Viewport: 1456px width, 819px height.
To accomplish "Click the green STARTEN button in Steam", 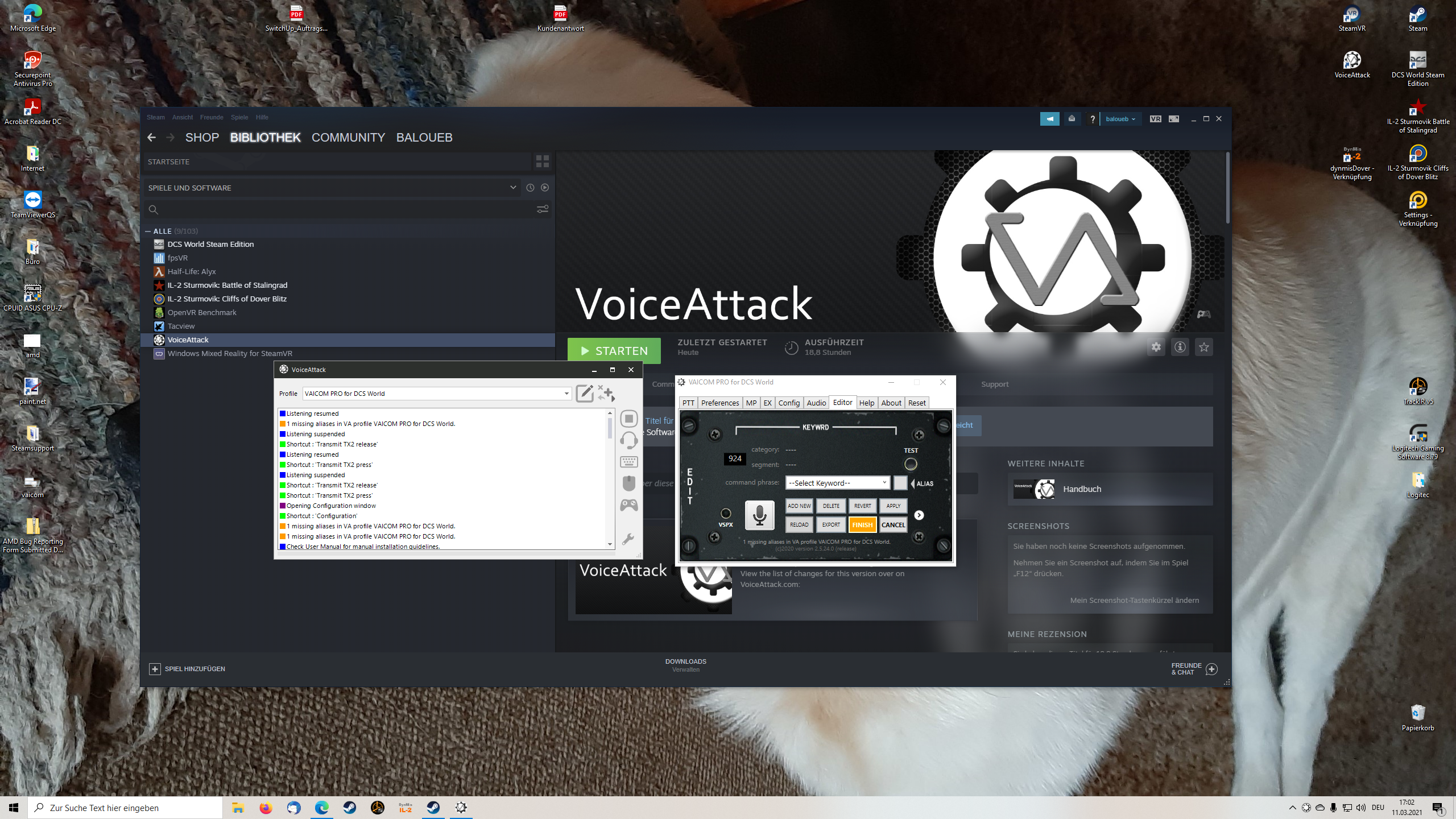I will pyautogui.click(x=614, y=351).
